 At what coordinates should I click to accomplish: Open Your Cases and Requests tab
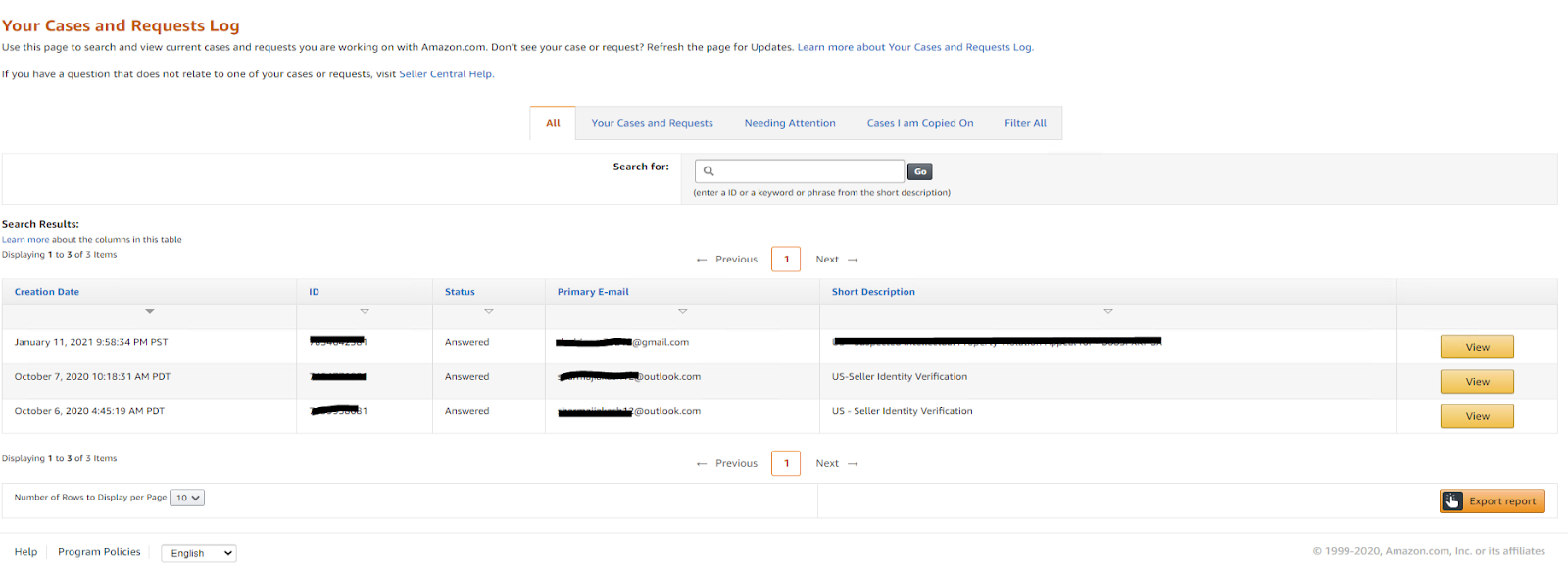point(652,123)
